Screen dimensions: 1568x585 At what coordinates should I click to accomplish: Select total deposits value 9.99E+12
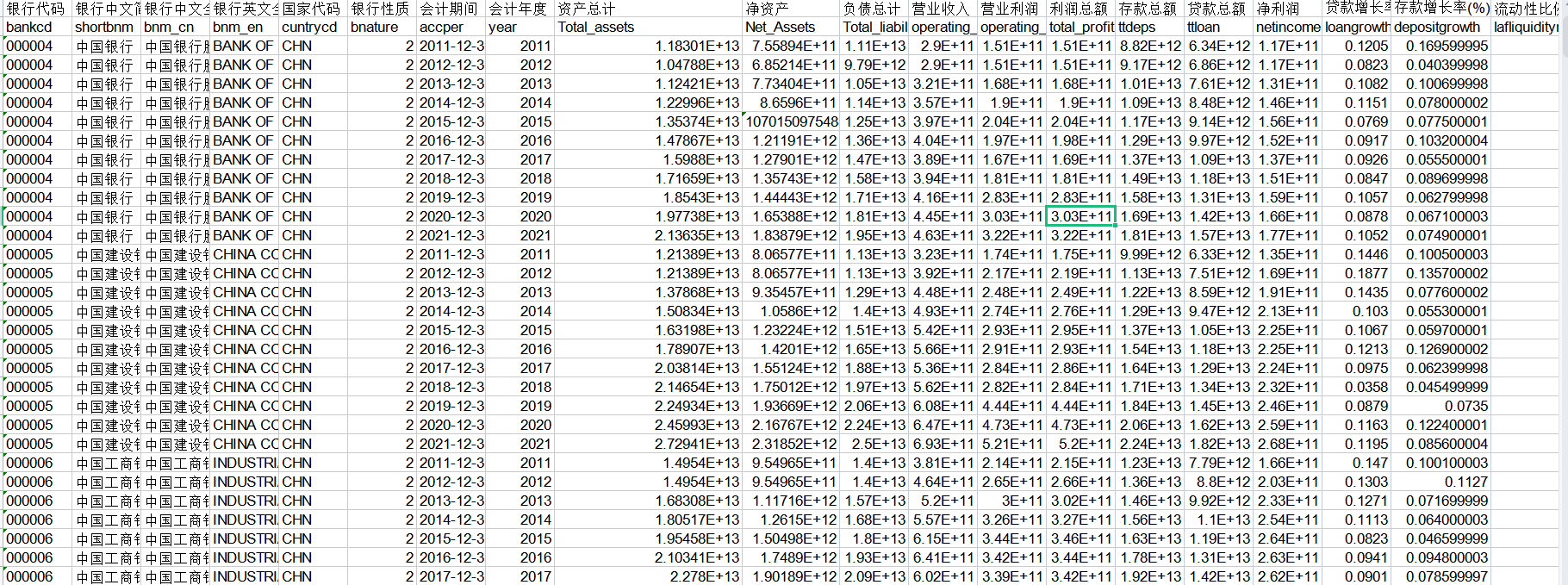1150,254
